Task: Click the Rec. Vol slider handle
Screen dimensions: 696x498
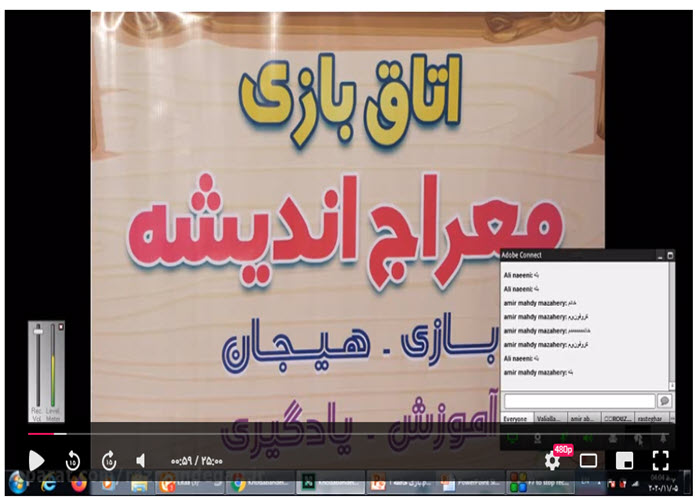Action: coord(38,331)
